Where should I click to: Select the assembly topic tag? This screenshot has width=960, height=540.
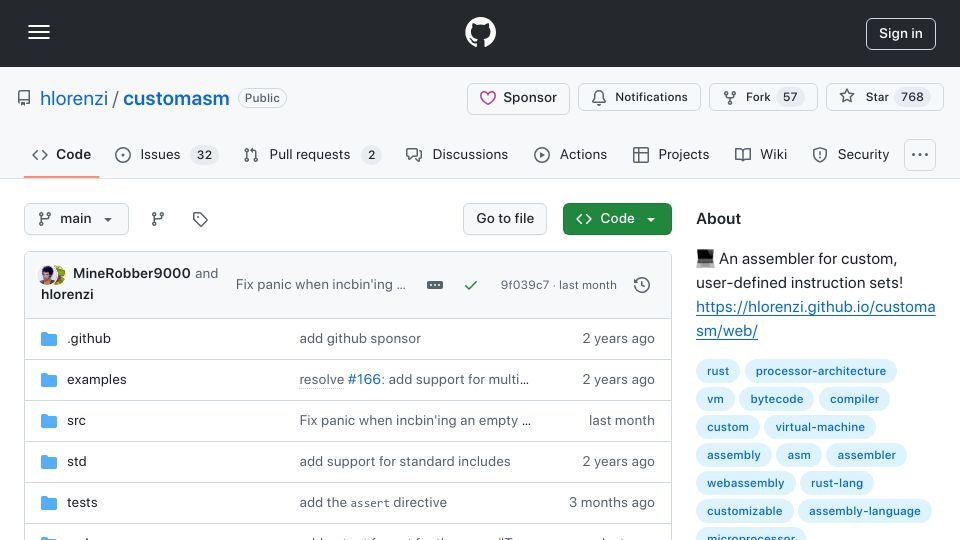point(733,456)
